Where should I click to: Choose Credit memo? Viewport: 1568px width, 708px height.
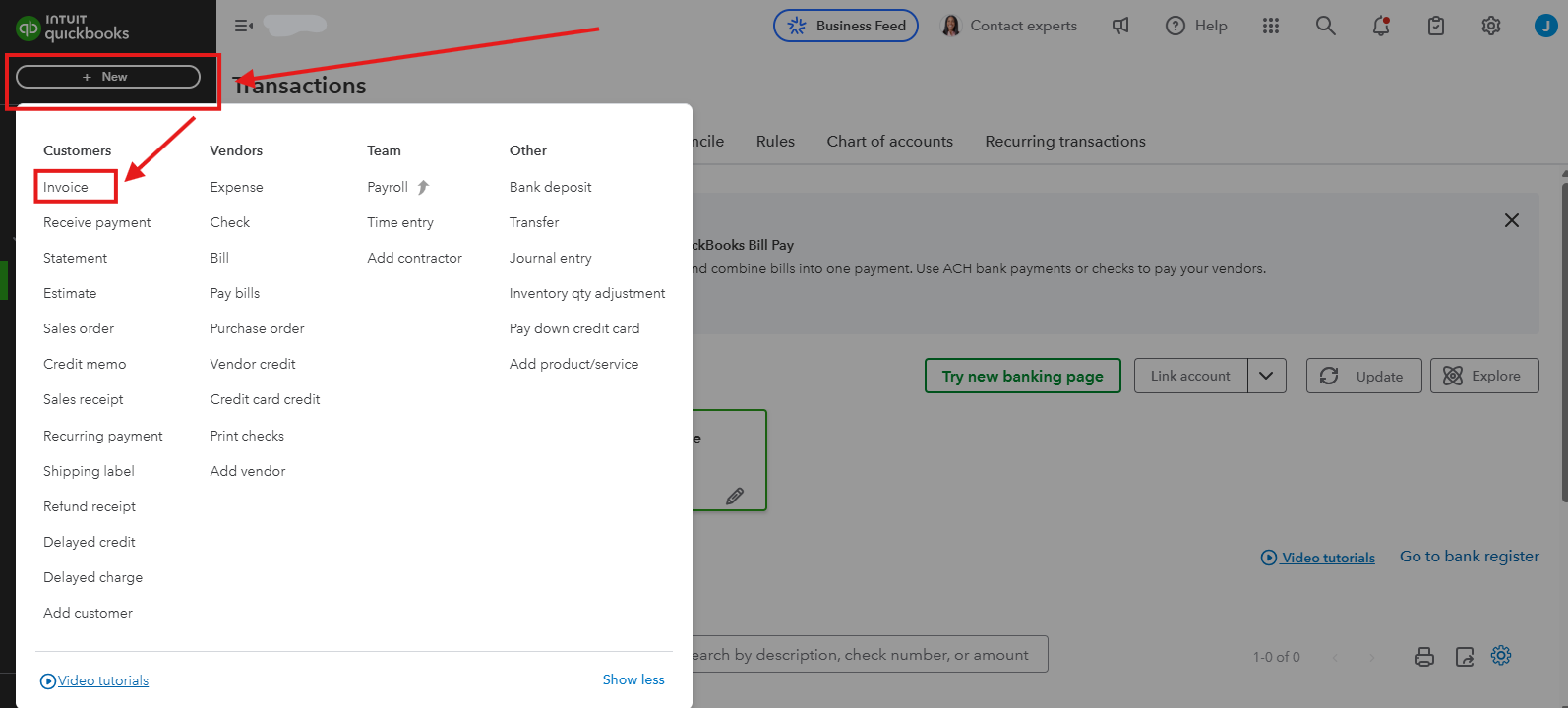(85, 364)
